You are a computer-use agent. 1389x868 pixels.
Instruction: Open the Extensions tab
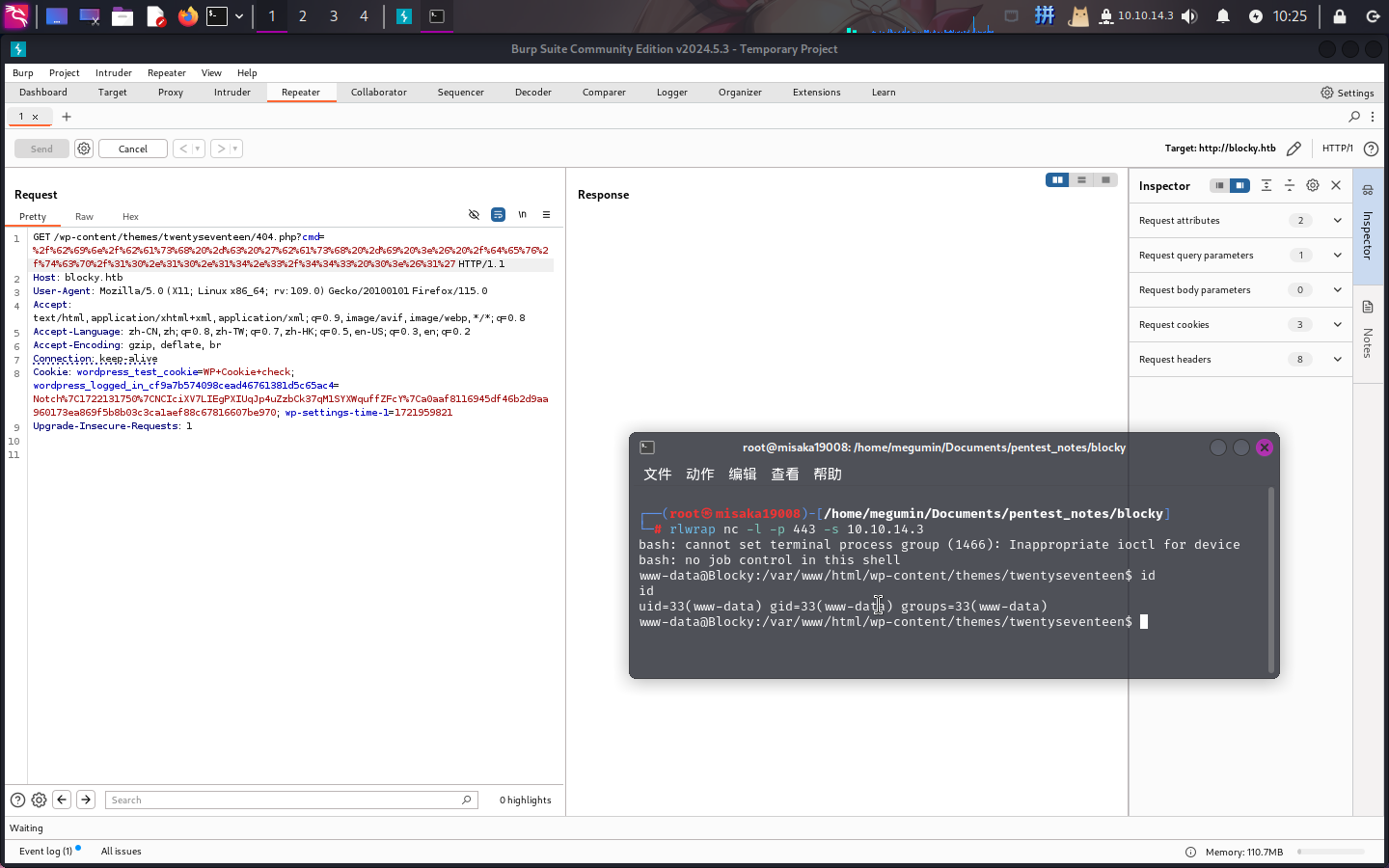point(817,93)
